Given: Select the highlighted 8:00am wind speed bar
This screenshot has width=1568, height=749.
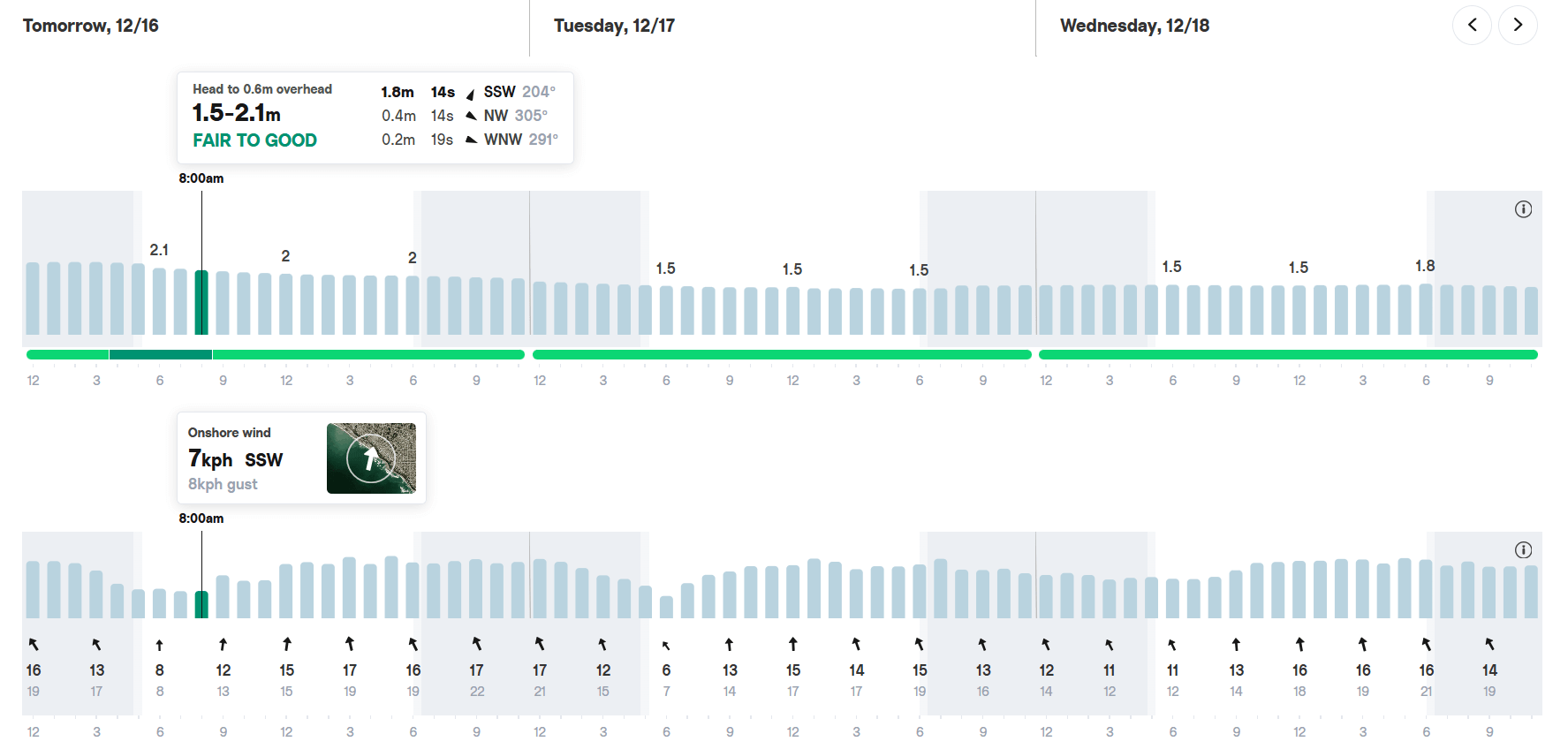Looking at the screenshot, I should [x=201, y=604].
